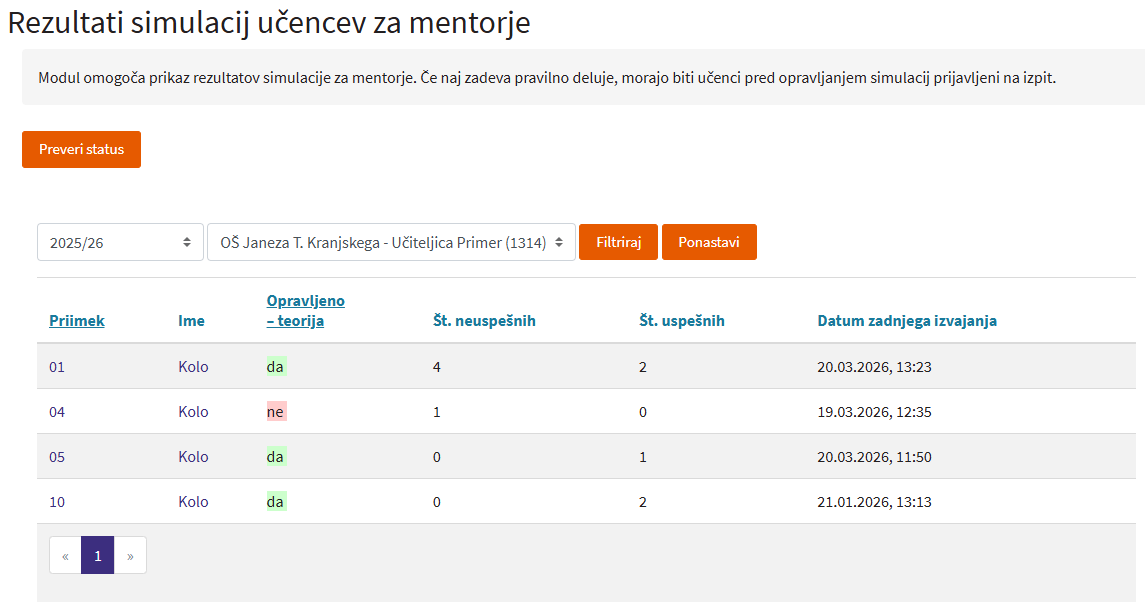Click the Preveri status button
Image resolution: width=1145 pixels, height=615 pixels.
pos(81,149)
